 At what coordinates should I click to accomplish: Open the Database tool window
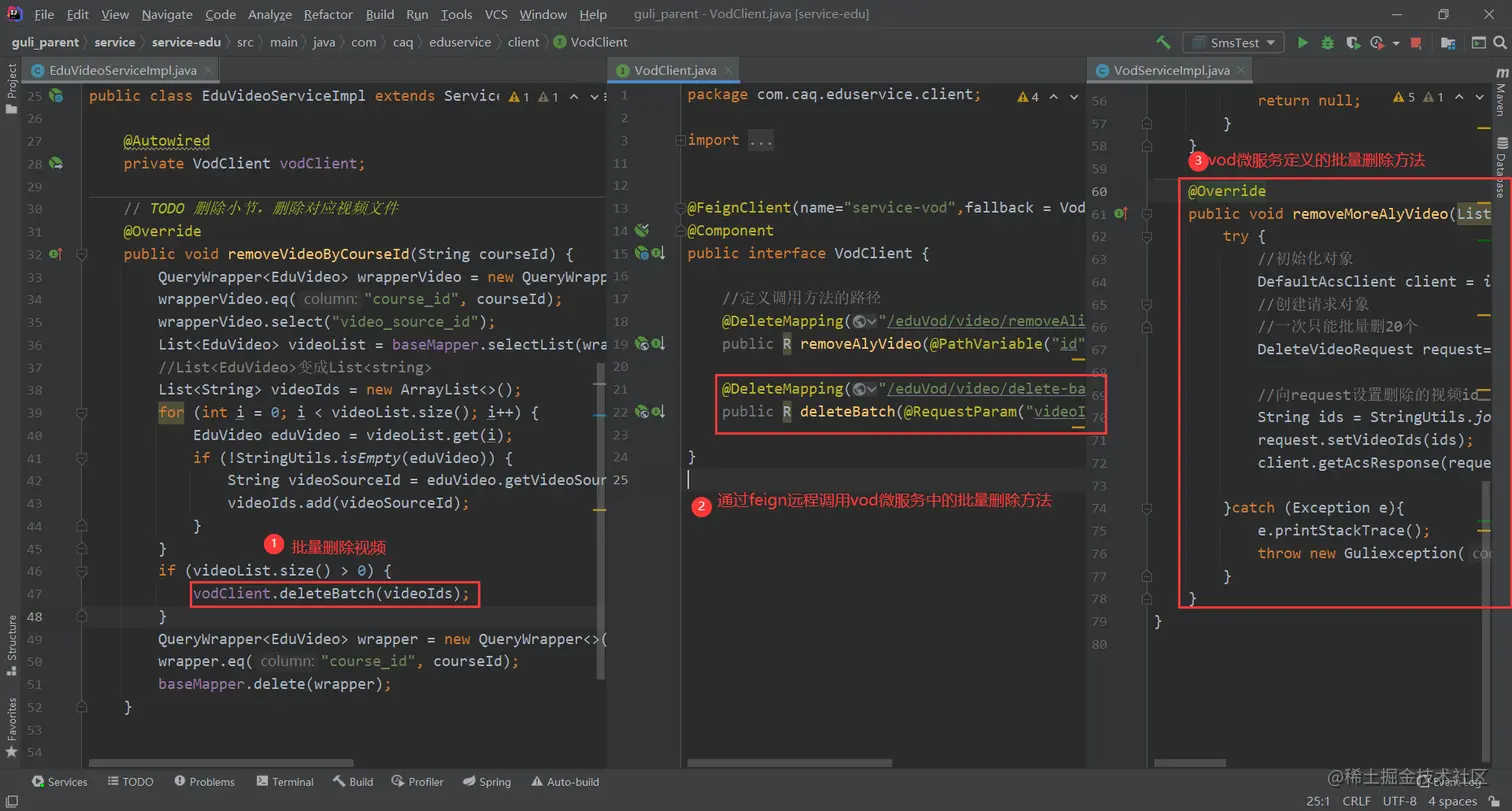point(1501,170)
